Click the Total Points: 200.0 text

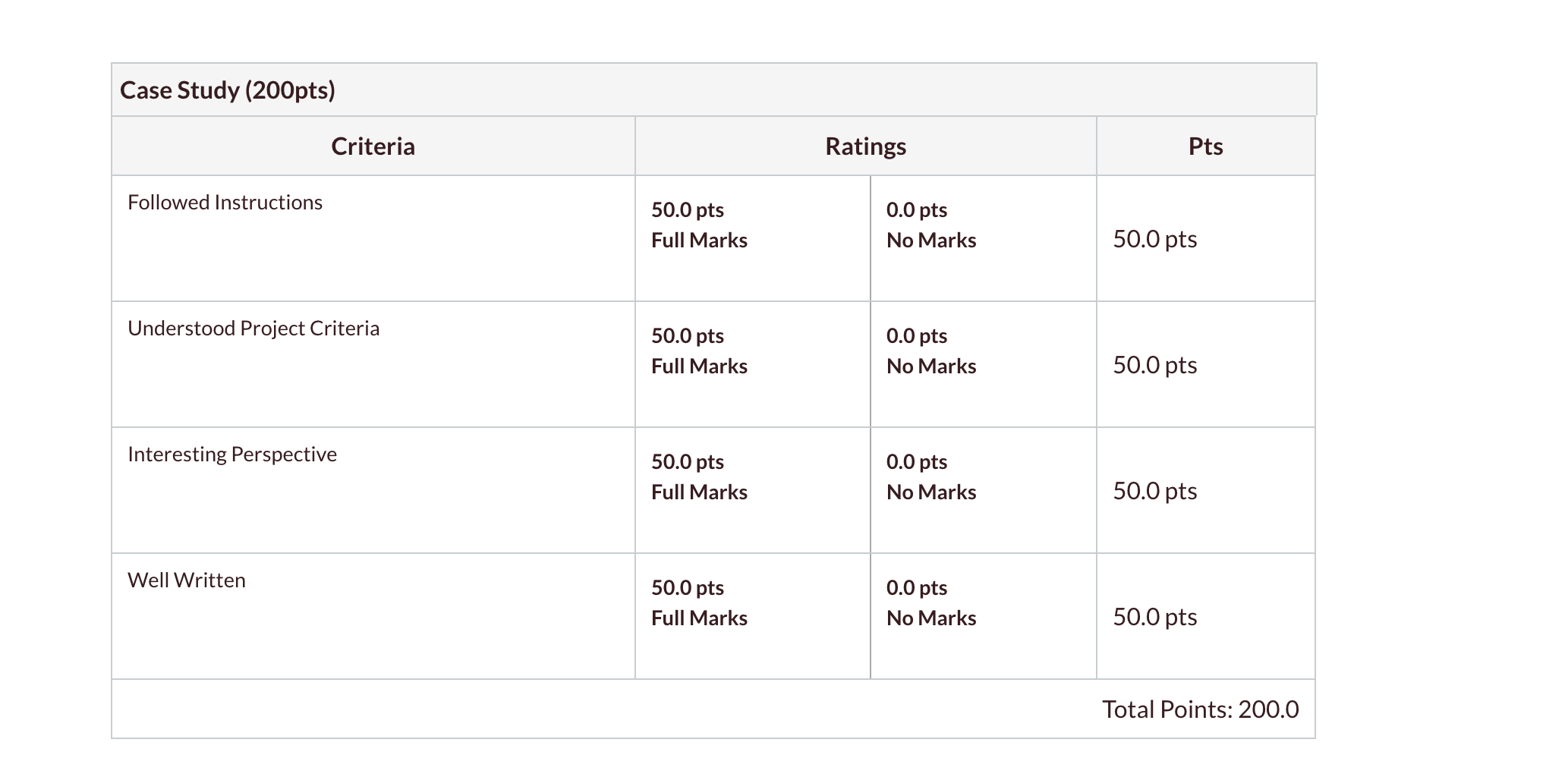1201,709
